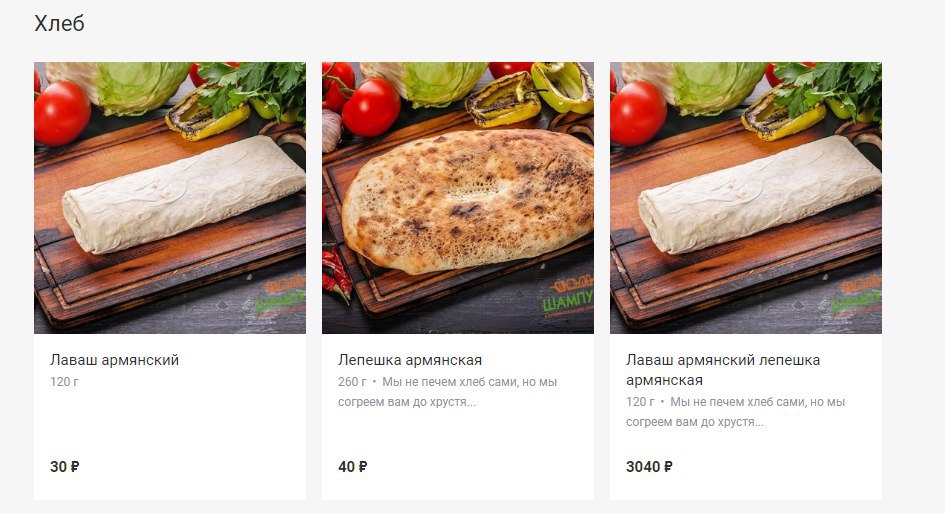Click the 120 г weight in the 3040 ₽ card

640,402
